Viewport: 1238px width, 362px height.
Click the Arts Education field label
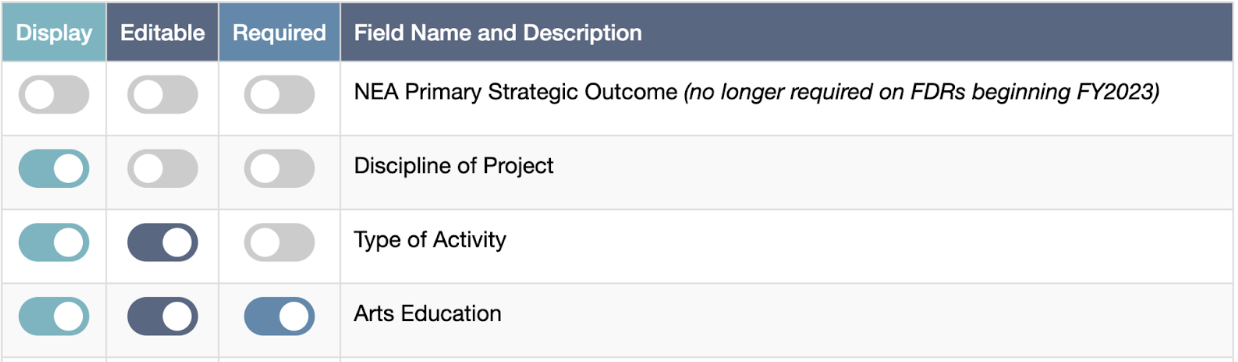(428, 314)
